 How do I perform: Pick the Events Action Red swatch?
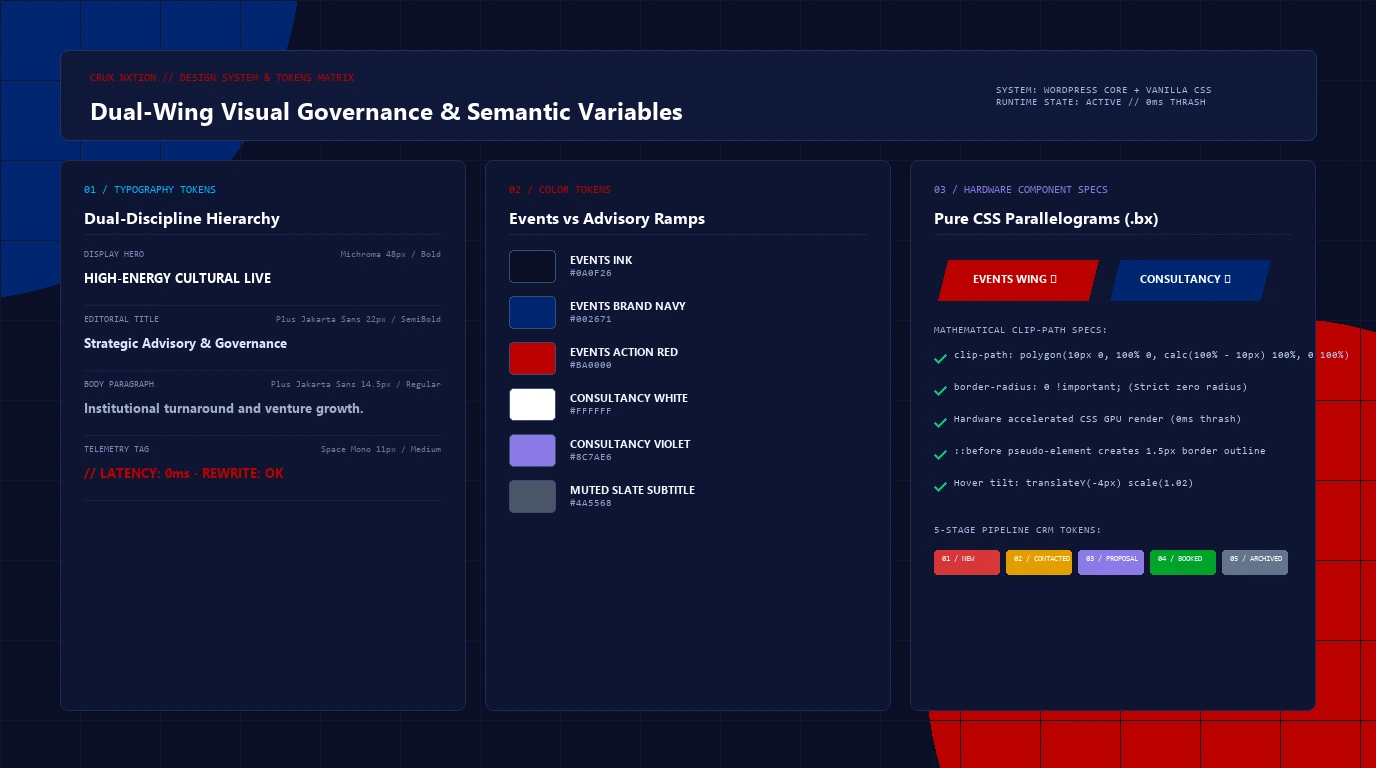click(x=532, y=359)
